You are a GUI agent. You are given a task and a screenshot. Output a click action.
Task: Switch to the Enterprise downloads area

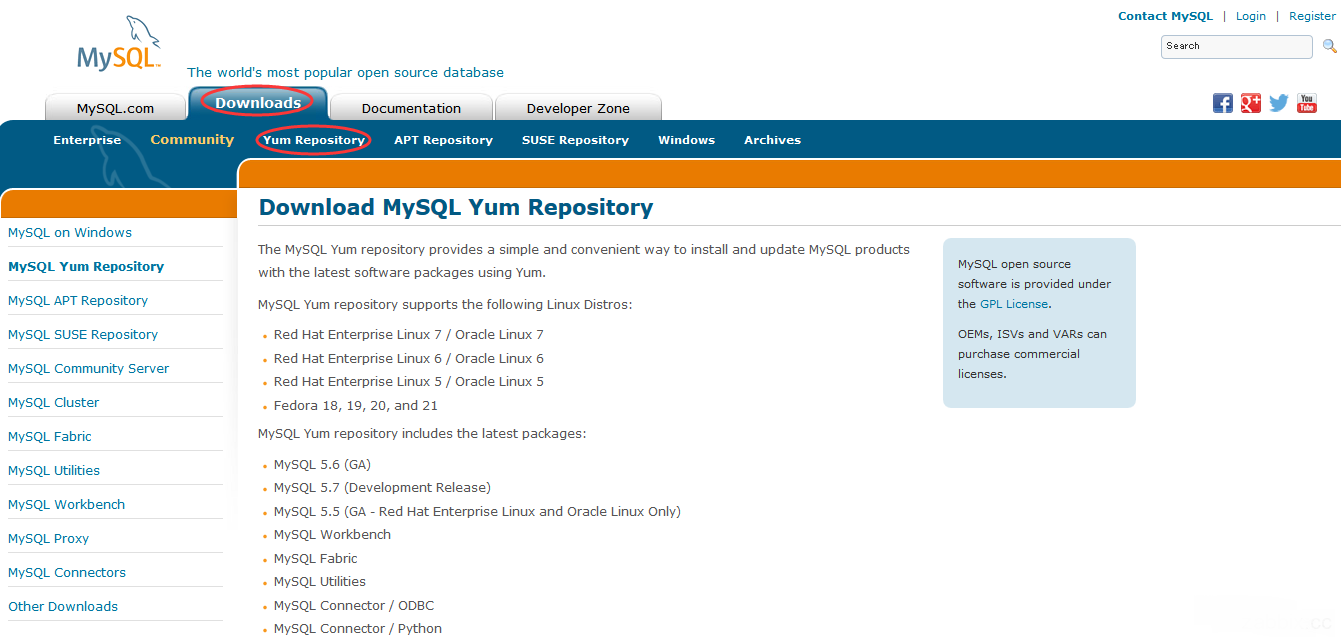pyautogui.click(x=87, y=140)
